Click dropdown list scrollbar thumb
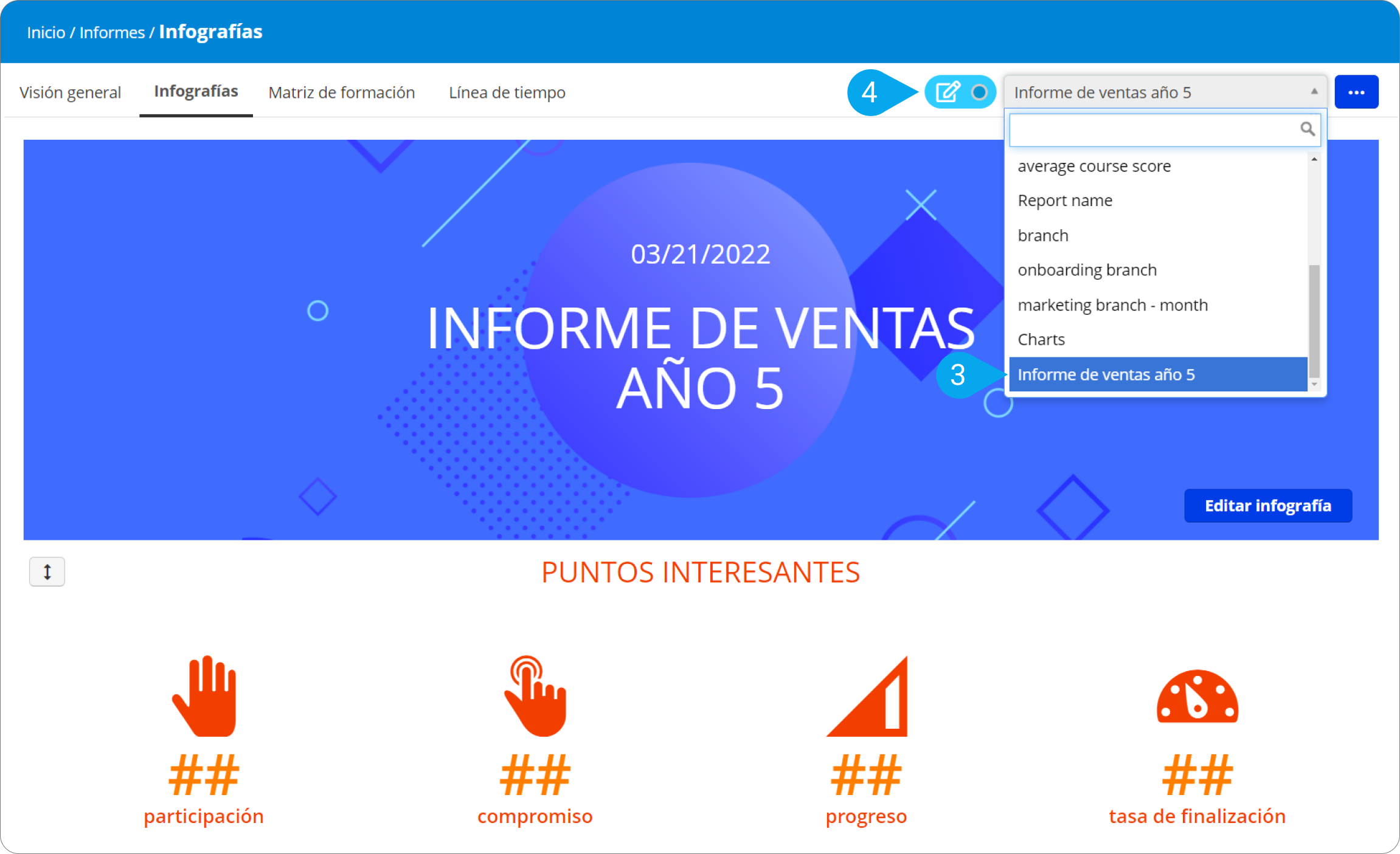The image size is (1400, 854). click(1314, 320)
